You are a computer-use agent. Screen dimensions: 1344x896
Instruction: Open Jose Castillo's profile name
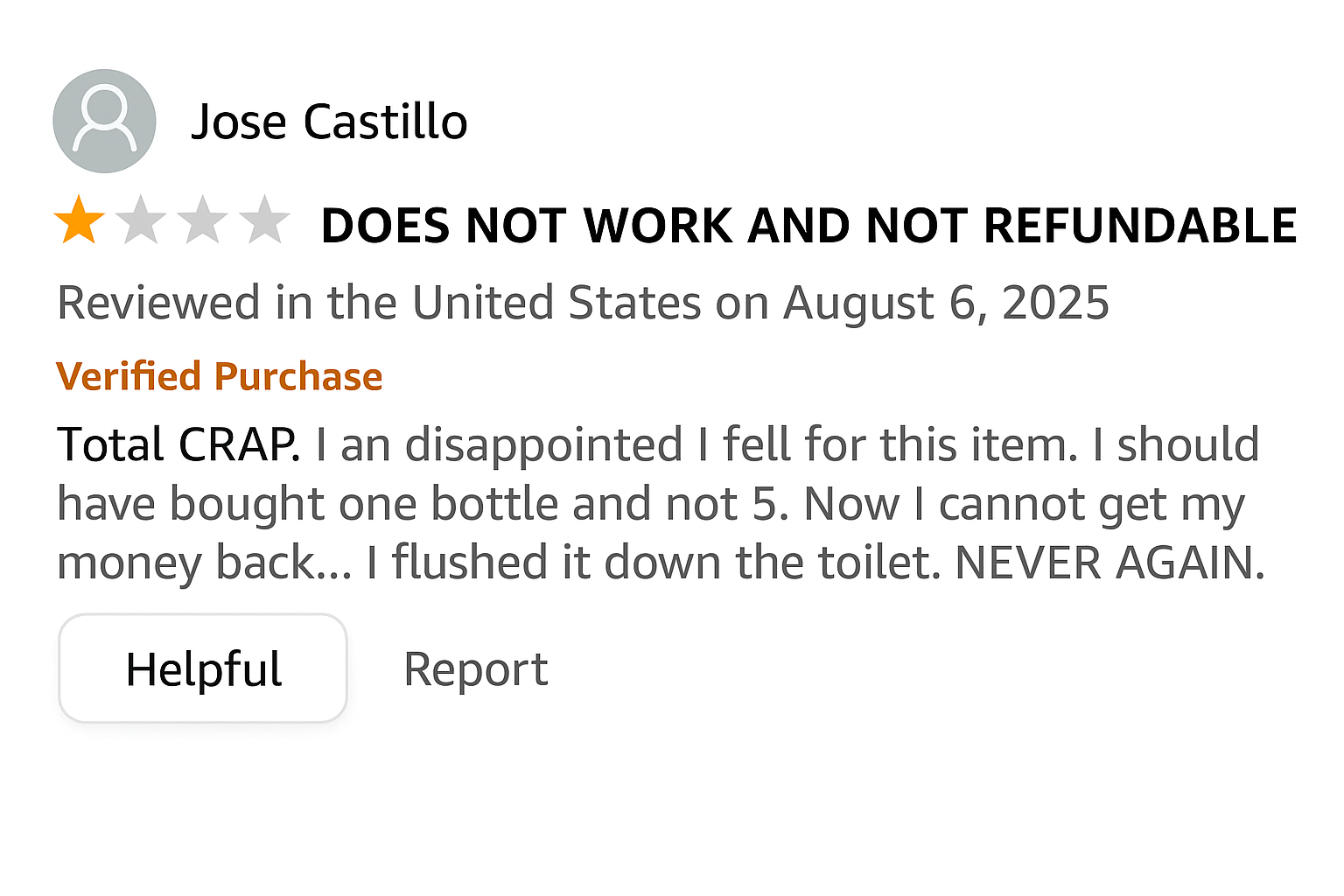coord(329,122)
